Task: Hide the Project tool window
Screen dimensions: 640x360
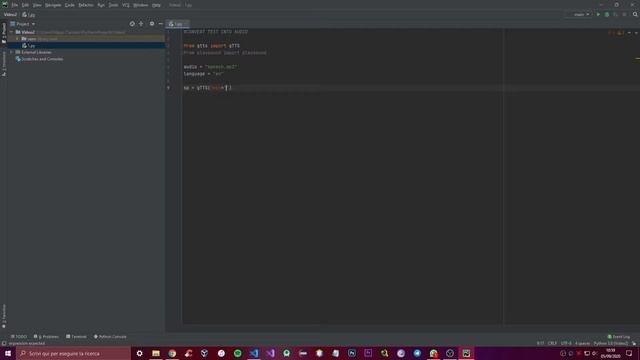Action: pyautogui.click(x=160, y=24)
